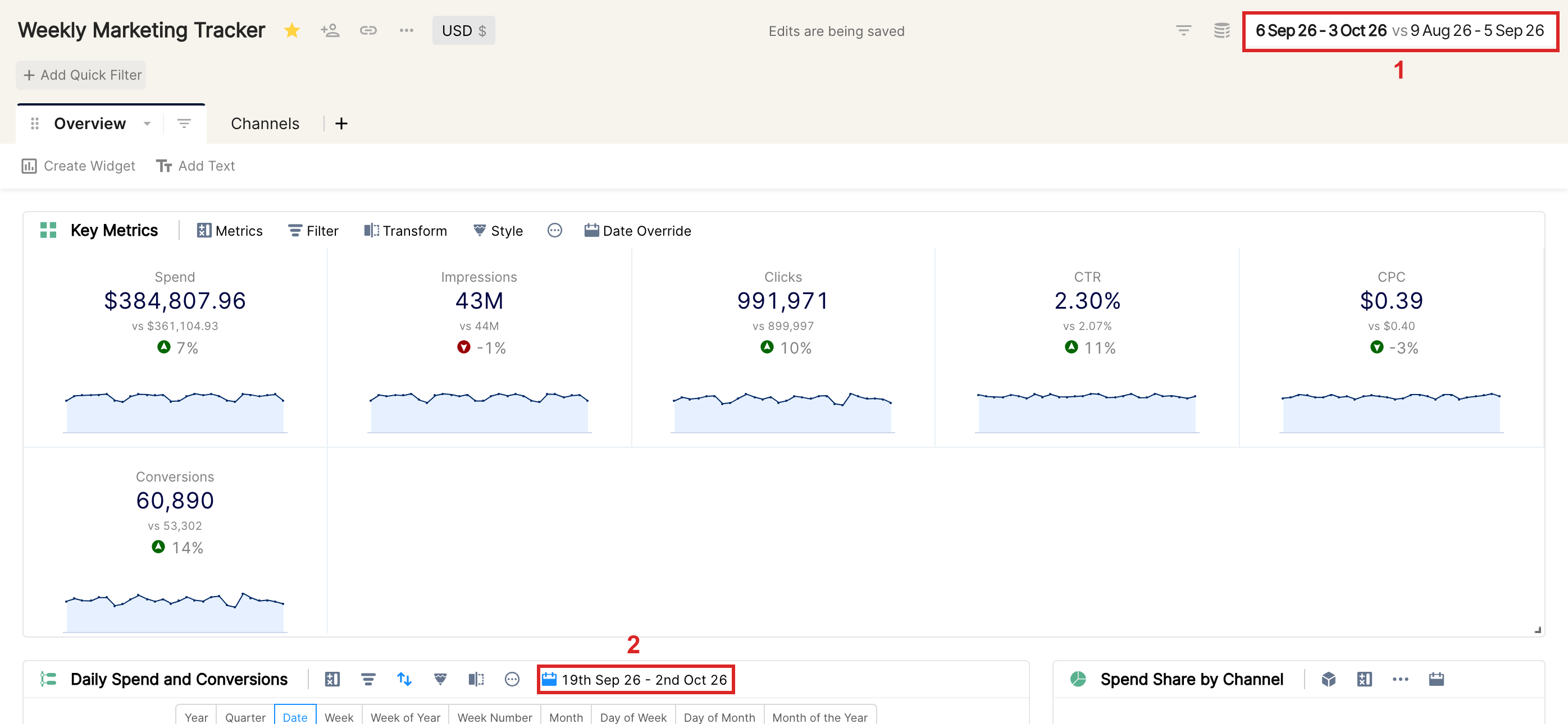
Task: Open style icon in Daily Spend widget
Action: coord(440,679)
